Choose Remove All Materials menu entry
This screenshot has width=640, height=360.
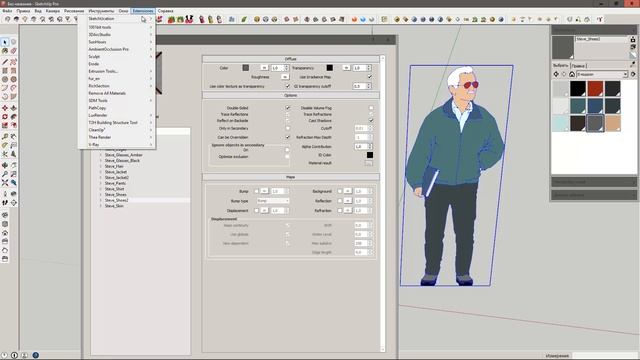116,93
